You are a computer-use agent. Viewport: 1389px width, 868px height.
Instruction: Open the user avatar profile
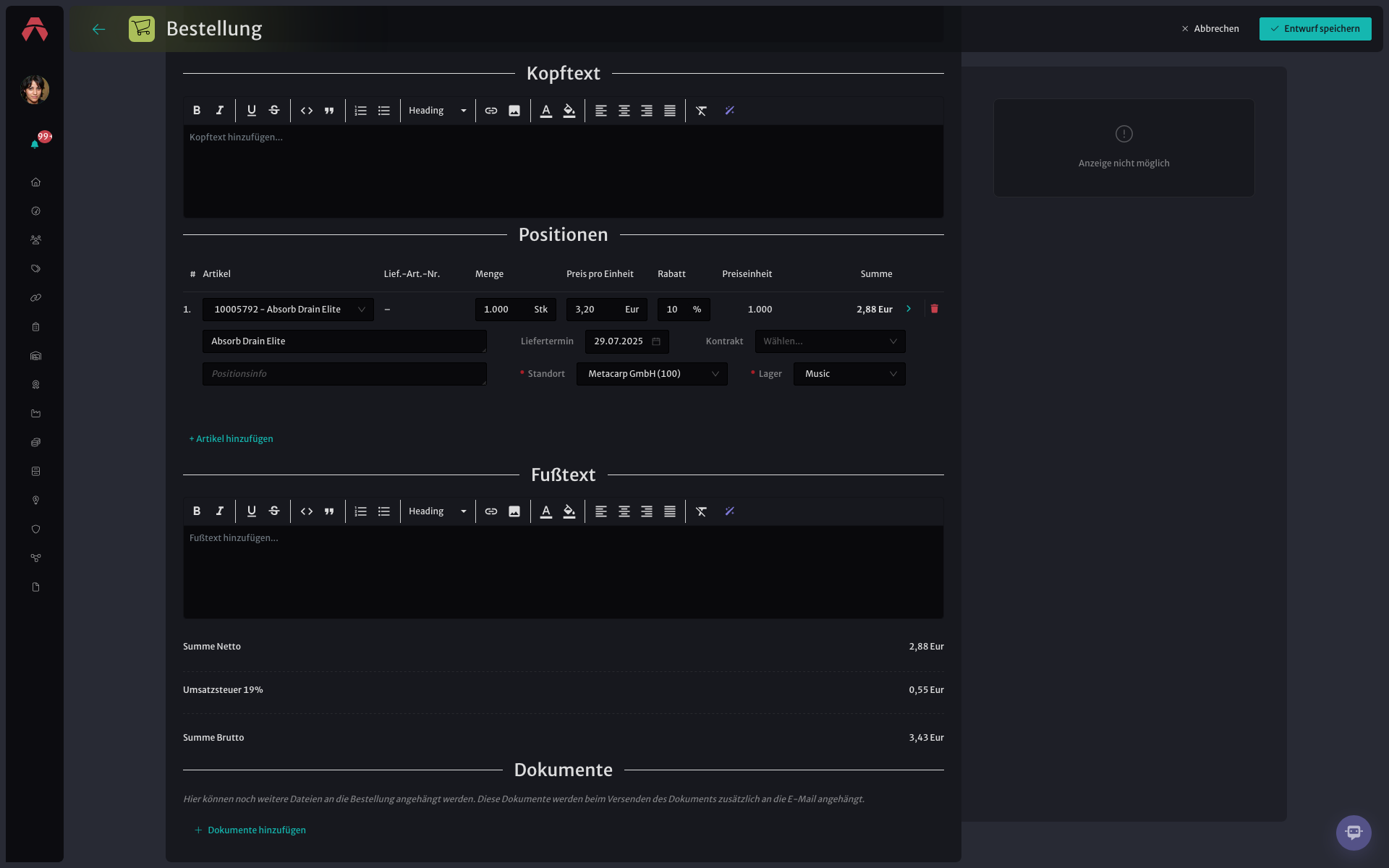(x=35, y=90)
